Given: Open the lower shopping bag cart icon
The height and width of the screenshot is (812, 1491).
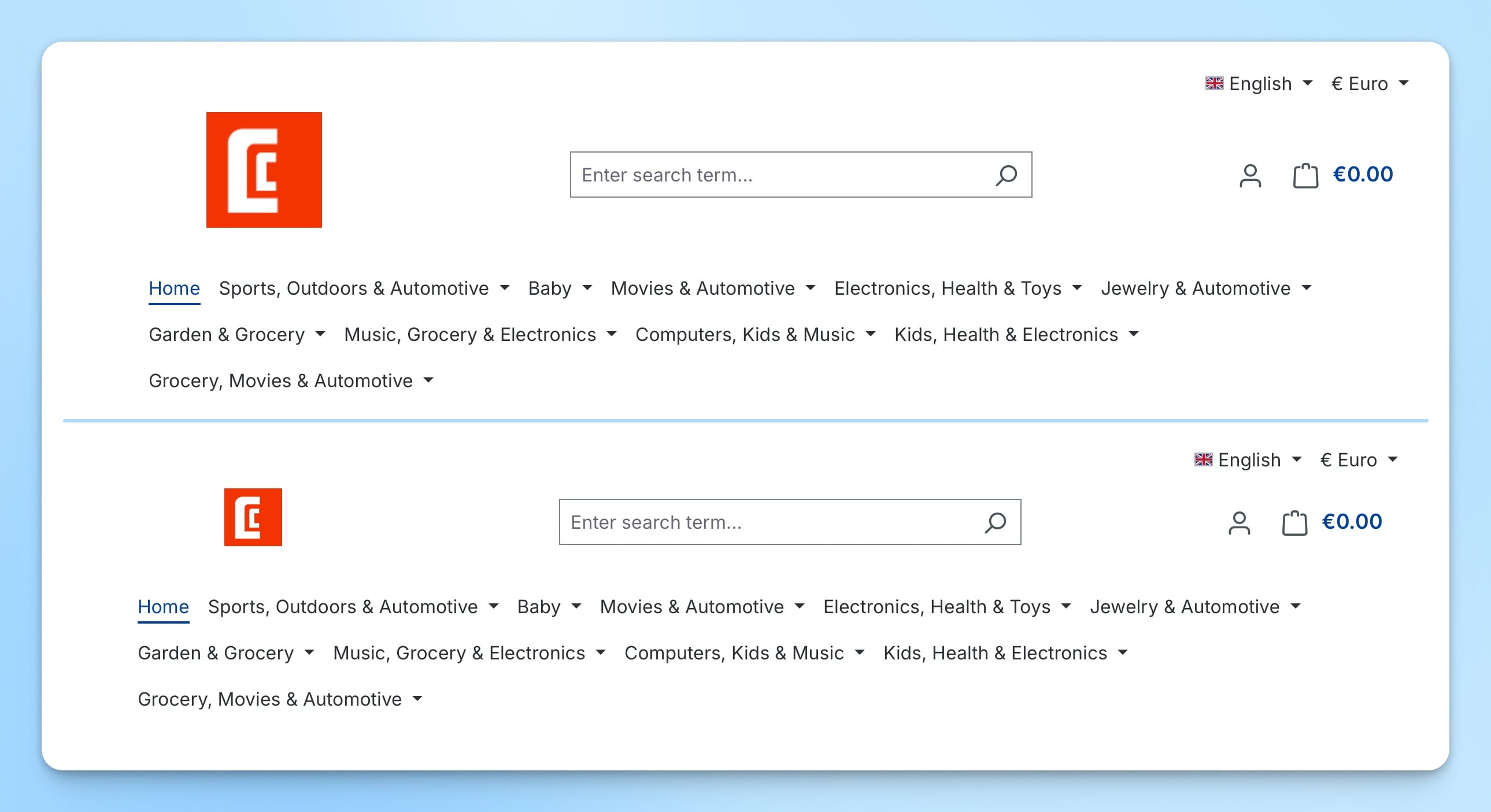Looking at the screenshot, I should coord(1294,522).
